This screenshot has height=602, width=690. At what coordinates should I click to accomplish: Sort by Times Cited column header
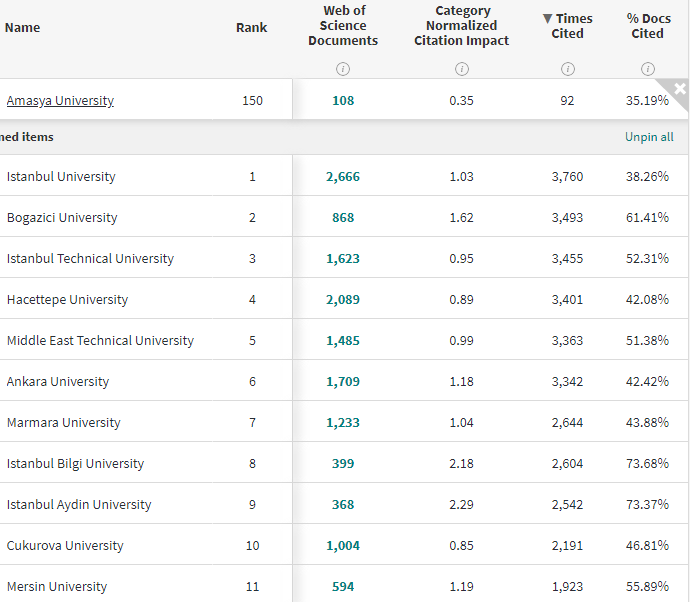pyautogui.click(x=567, y=26)
